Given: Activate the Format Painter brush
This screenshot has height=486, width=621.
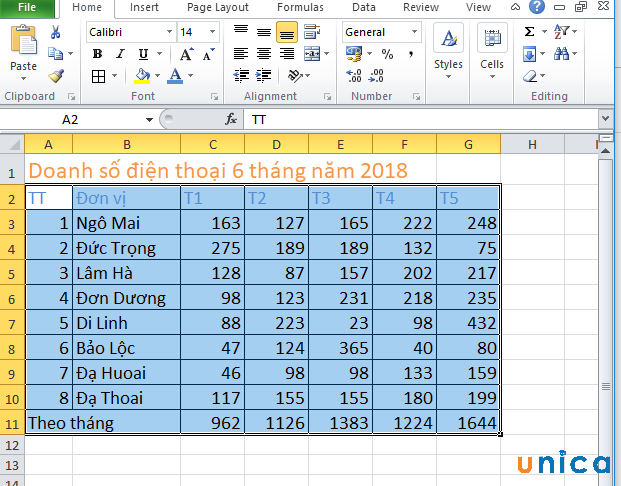Looking at the screenshot, I should 56,75.
